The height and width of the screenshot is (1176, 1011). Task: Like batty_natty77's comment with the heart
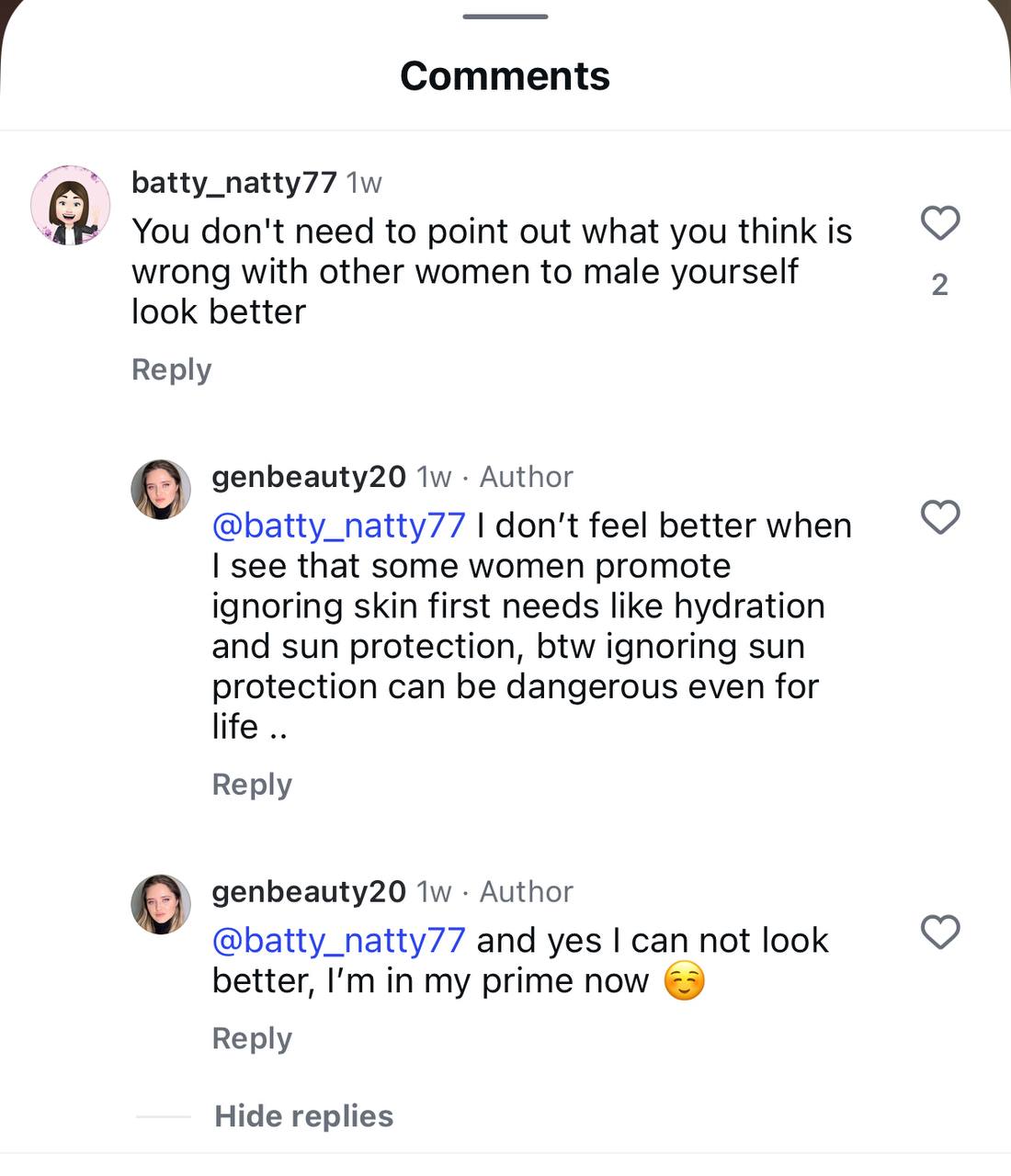[x=939, y=223]
